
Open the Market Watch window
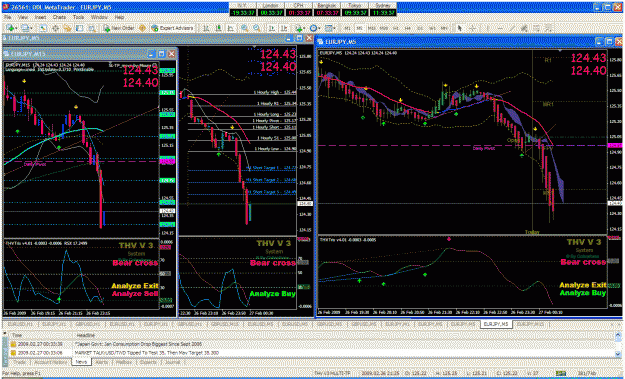click(x=43, y=28)
